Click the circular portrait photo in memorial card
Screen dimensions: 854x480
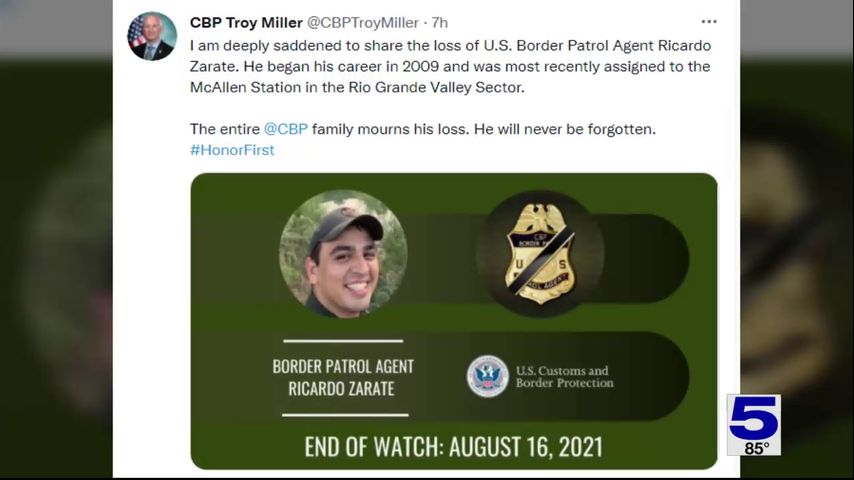tap(343, 254)
